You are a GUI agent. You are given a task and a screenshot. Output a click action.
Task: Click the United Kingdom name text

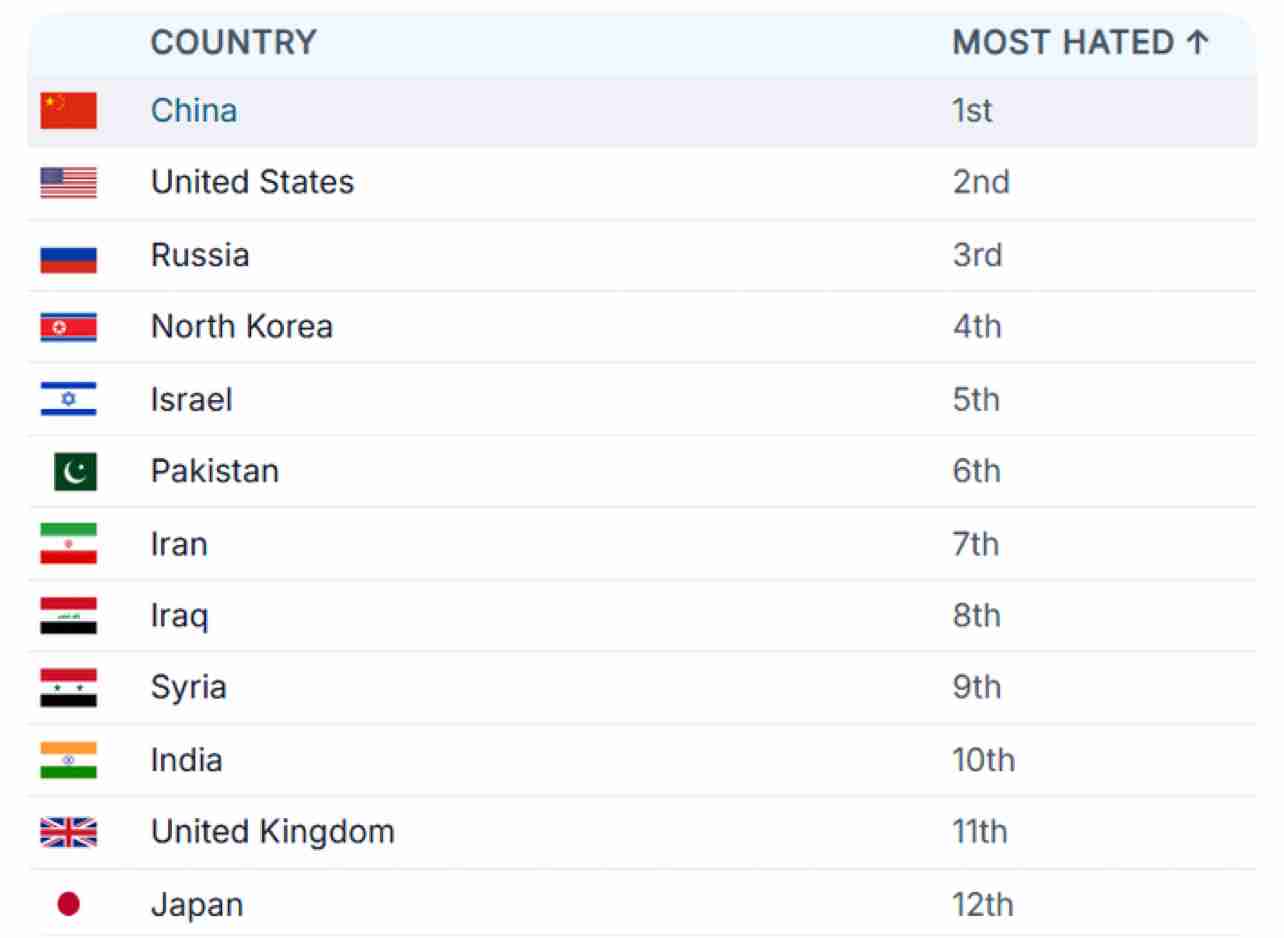(272, 832)
